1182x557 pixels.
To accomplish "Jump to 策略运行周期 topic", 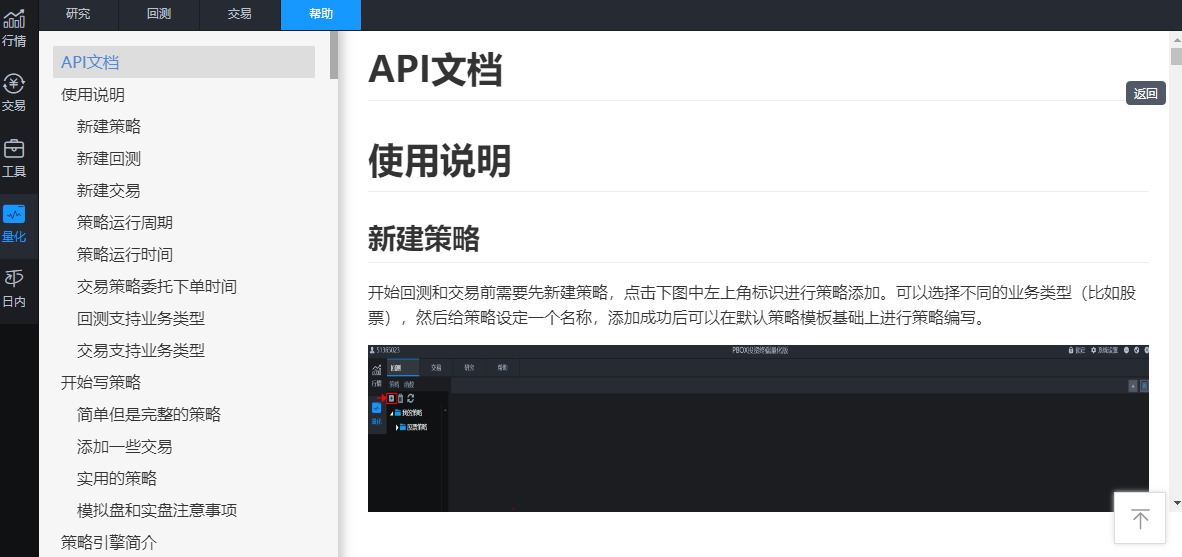I will pos(125,223).
